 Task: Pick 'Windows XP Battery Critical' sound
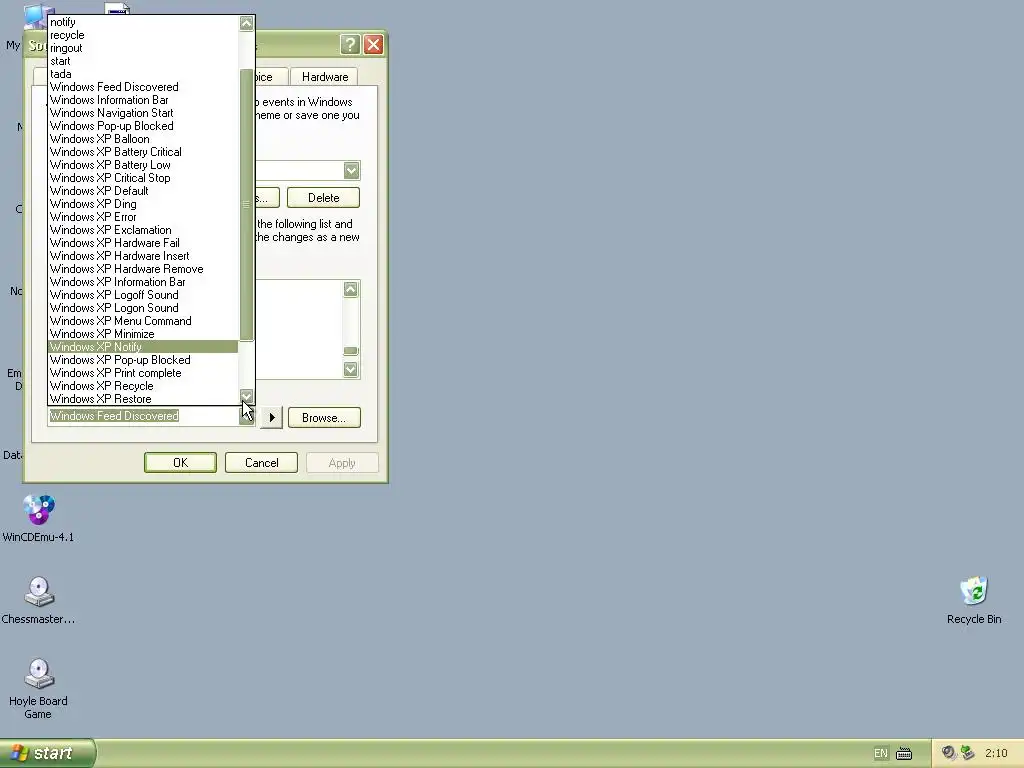coord(144,152)
